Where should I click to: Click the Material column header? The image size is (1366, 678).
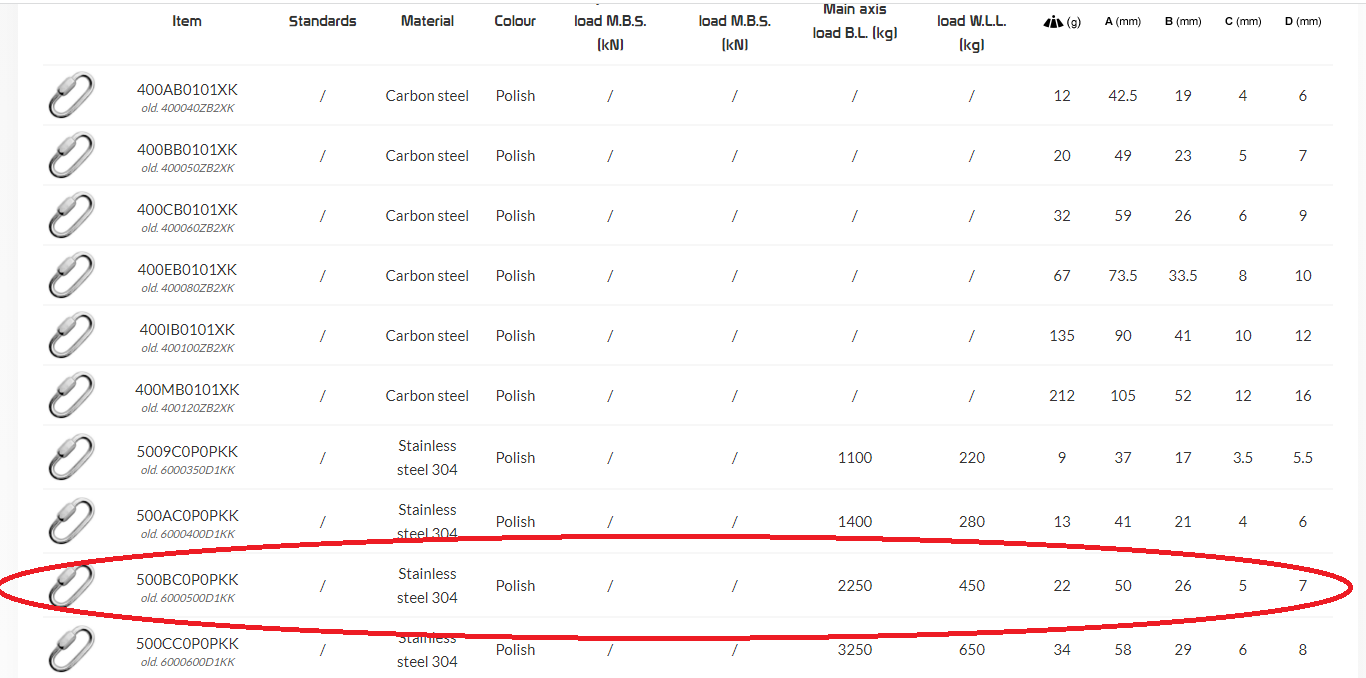(427, 21)
